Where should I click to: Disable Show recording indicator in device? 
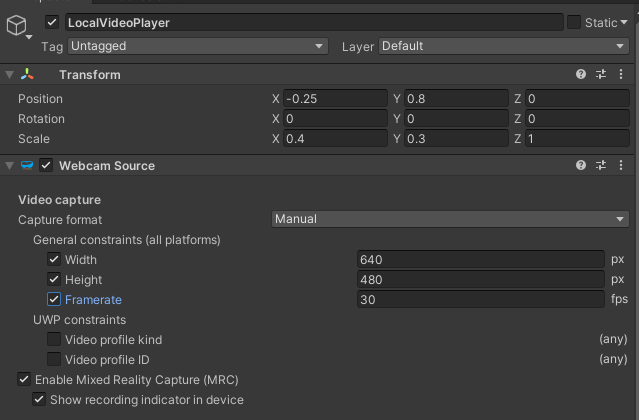point(39,399)
